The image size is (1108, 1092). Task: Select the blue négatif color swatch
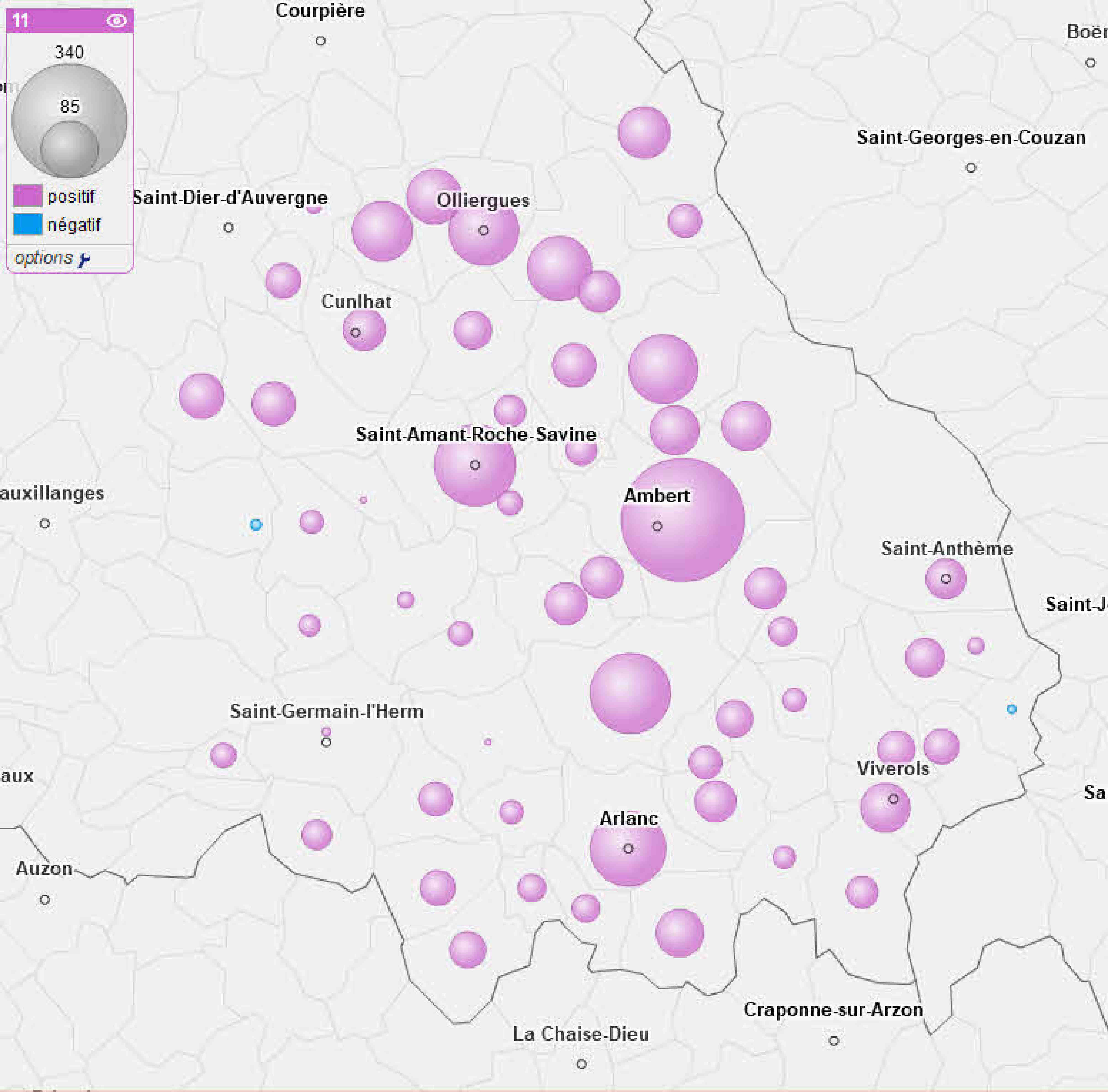tap(27, 224)
